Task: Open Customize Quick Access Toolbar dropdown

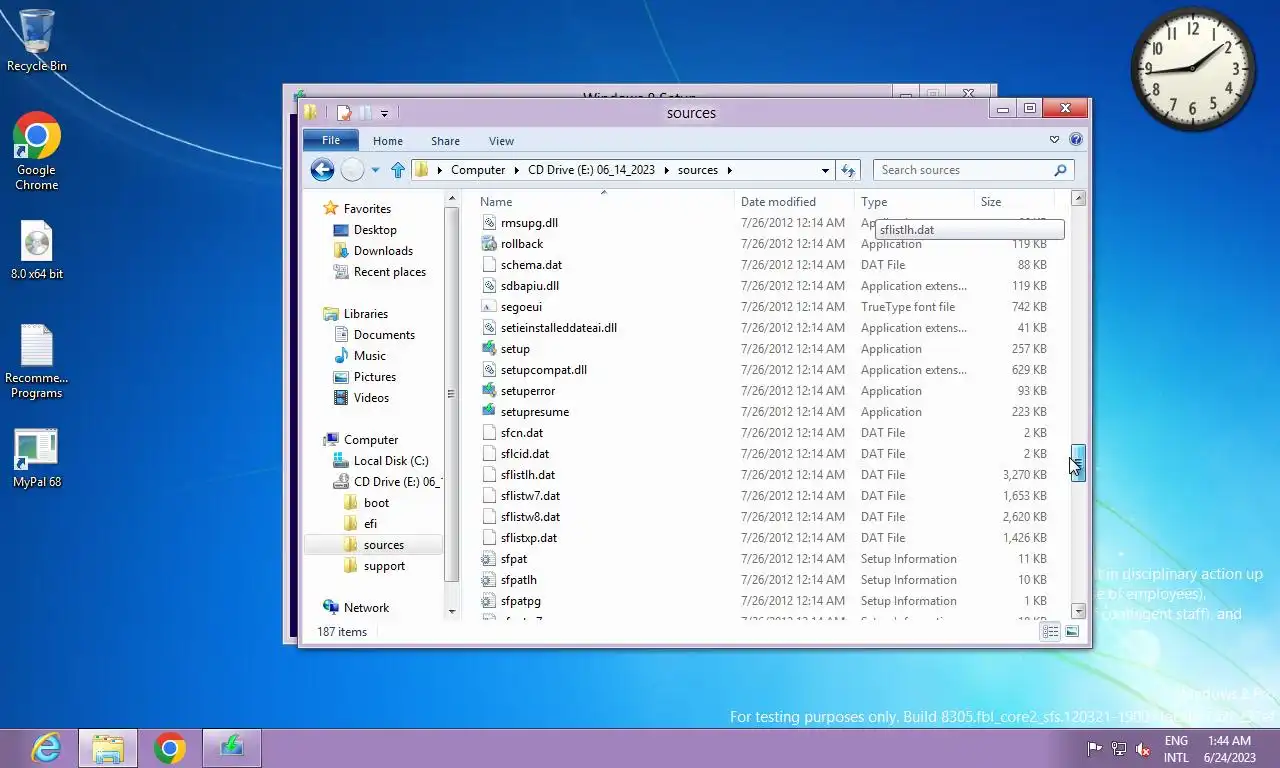Action: [x=384, y=114]
